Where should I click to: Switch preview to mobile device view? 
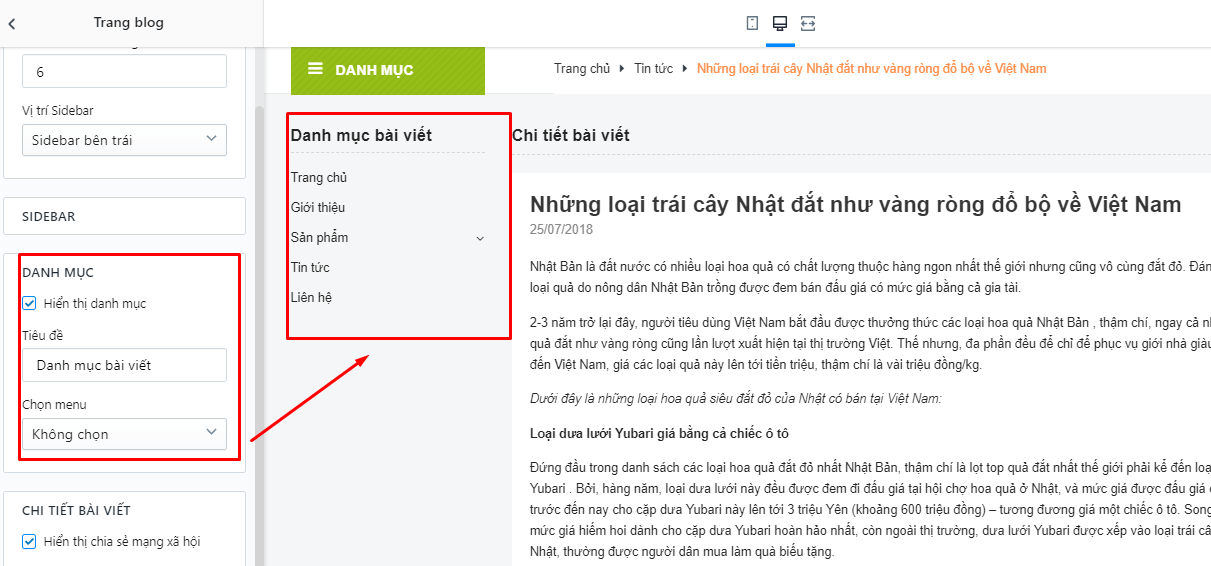tap(752, 23)
